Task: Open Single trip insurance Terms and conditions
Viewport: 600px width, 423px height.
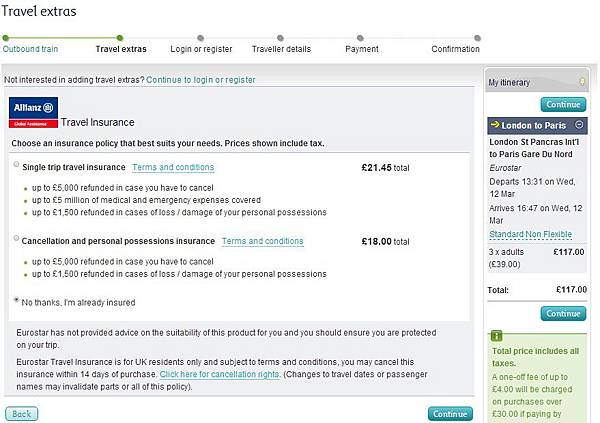Action: [x=173, y=167]
